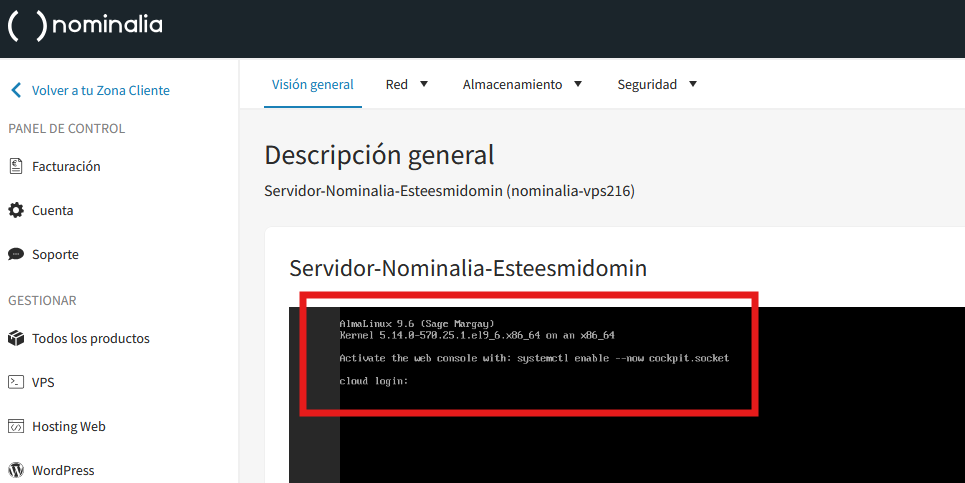
Task: Open the Facturación text link
Action: pyautogui.click(x=66, y=166)
